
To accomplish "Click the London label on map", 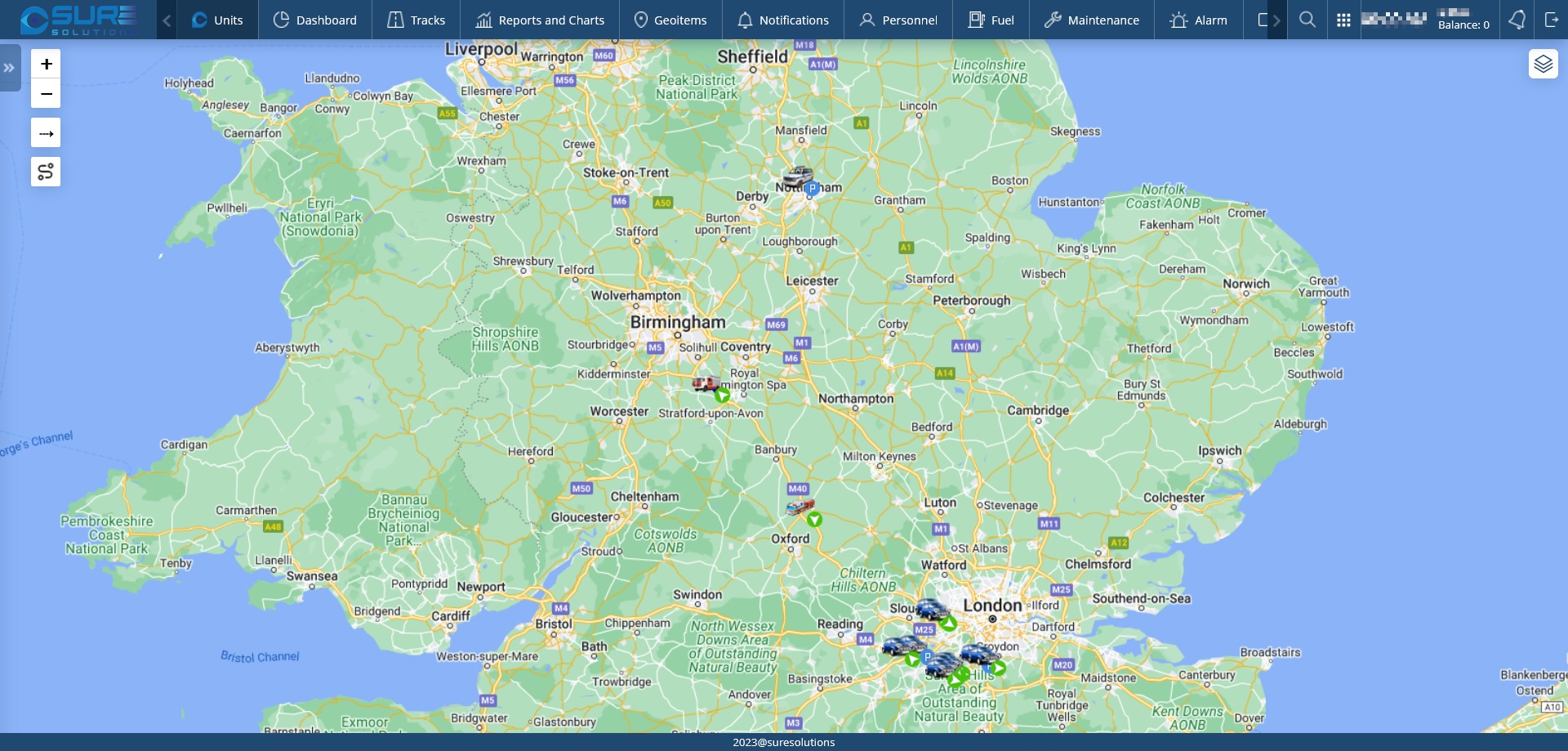I will 992,606.
